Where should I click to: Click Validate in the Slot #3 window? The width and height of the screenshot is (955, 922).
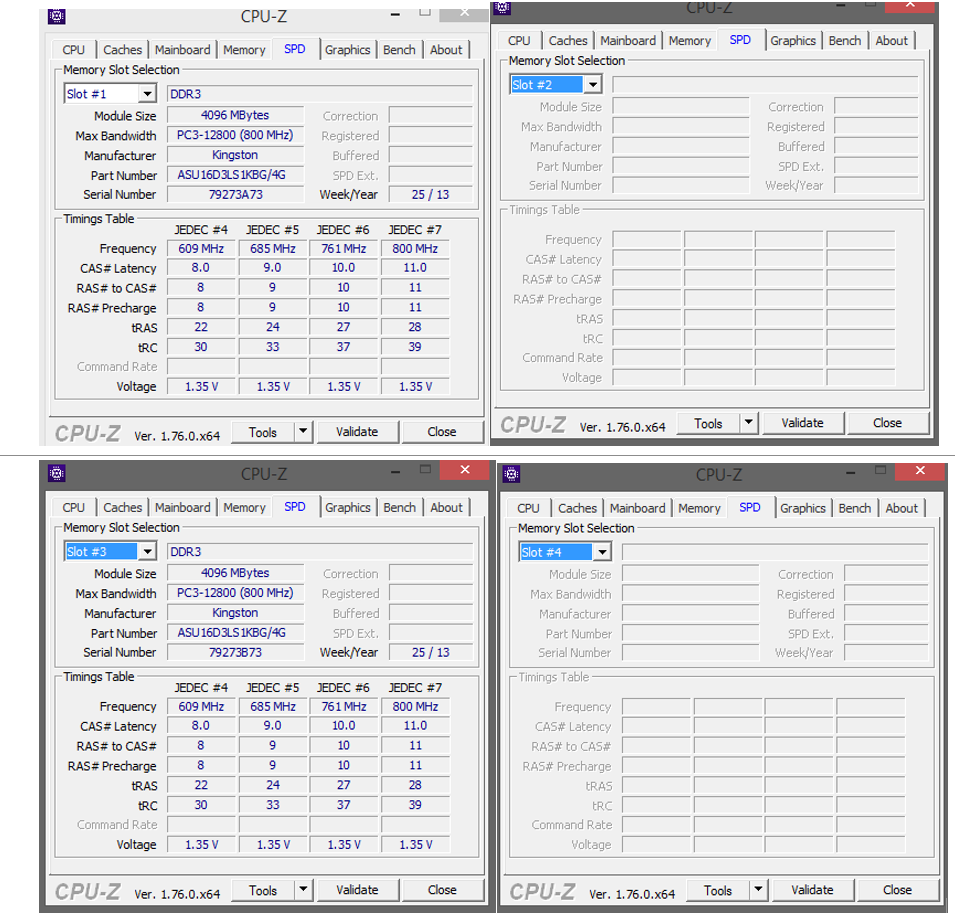[x=357, y=890]
